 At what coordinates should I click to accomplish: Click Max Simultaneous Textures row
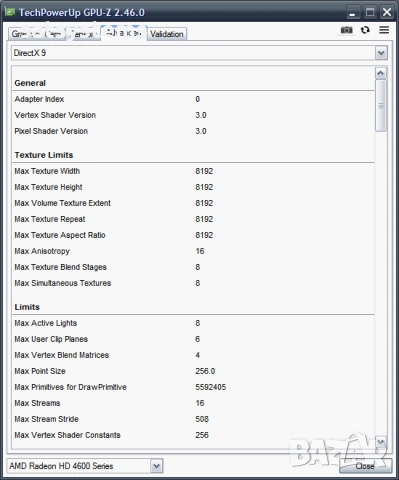193,283
